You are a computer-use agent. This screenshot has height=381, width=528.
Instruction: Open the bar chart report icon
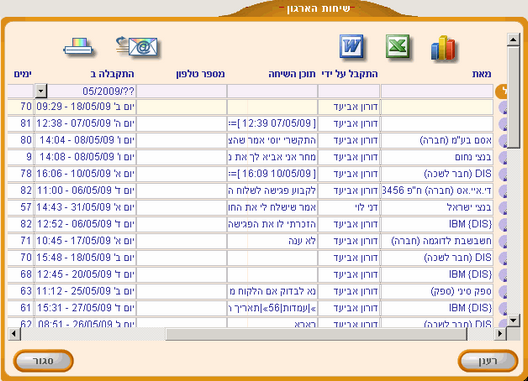click(x=443, y=48)
